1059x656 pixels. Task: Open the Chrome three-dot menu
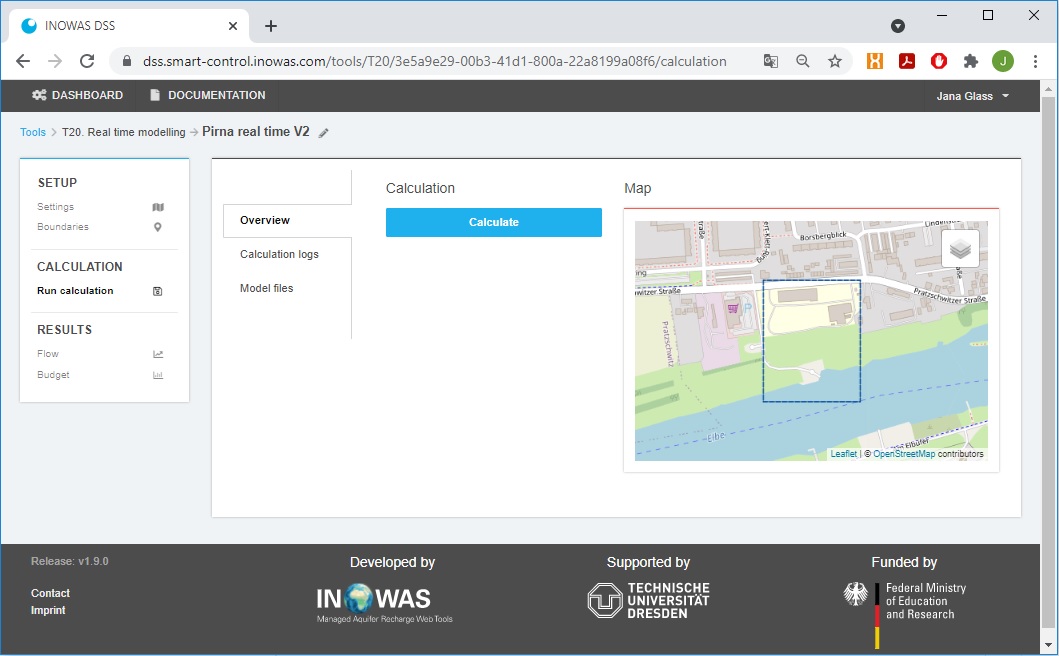1035,61
